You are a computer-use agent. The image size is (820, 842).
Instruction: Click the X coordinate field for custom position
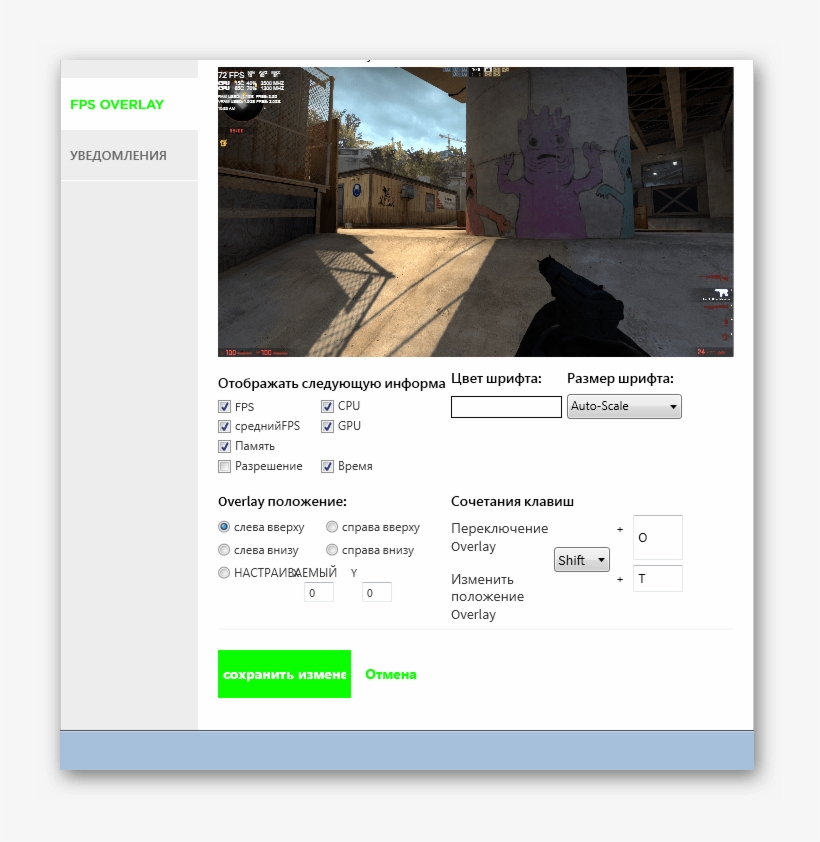[x=319, y=591]
